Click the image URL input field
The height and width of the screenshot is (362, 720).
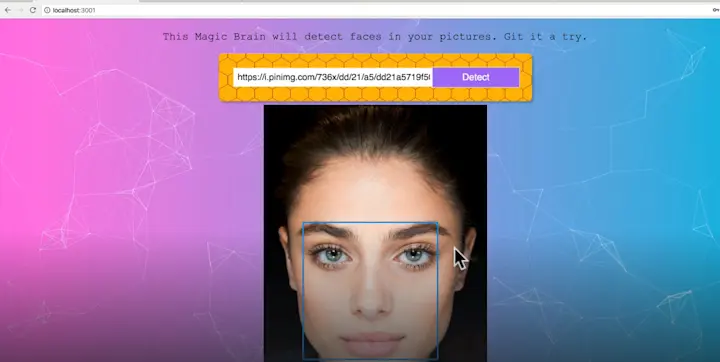tap(332, 77)
